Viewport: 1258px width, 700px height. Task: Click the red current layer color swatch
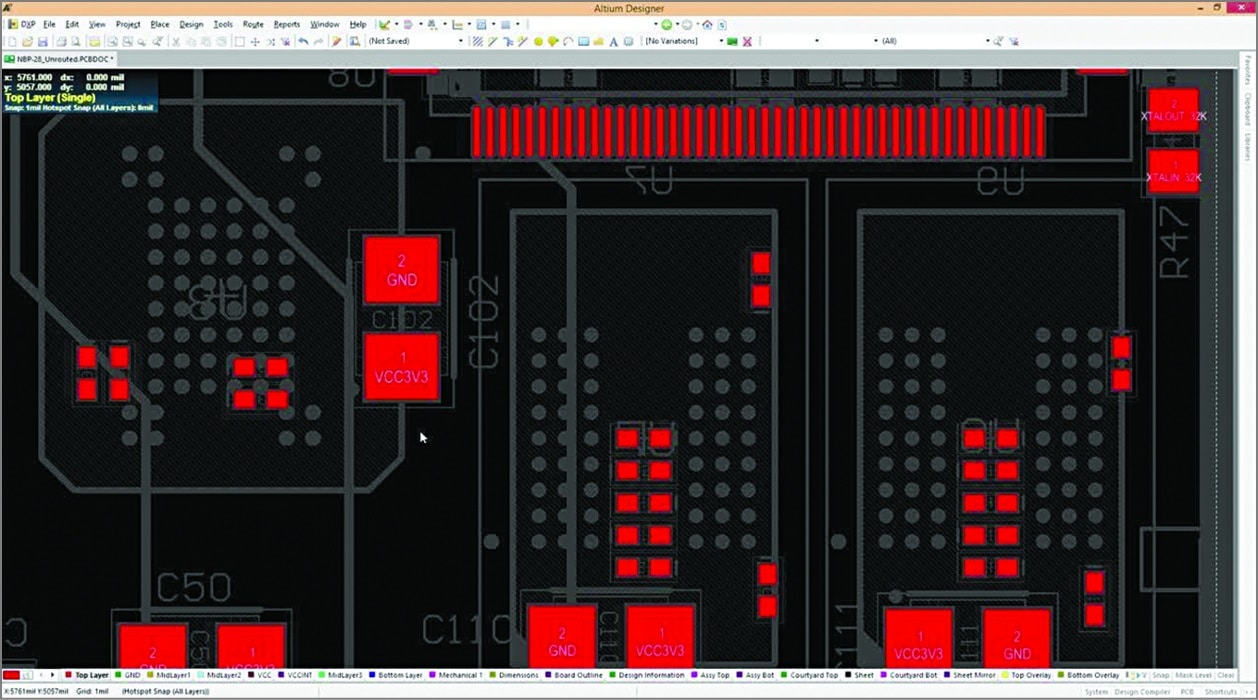[11, 676]
